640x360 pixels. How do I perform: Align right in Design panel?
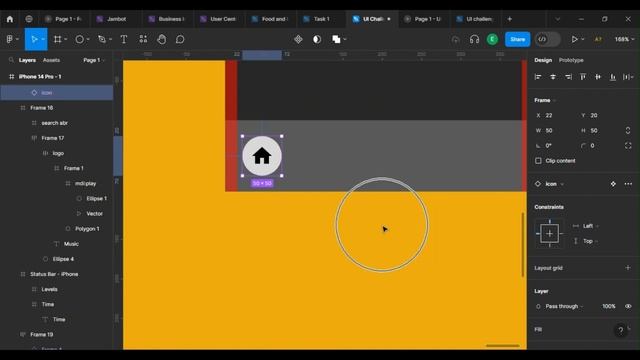coord(568,77)
